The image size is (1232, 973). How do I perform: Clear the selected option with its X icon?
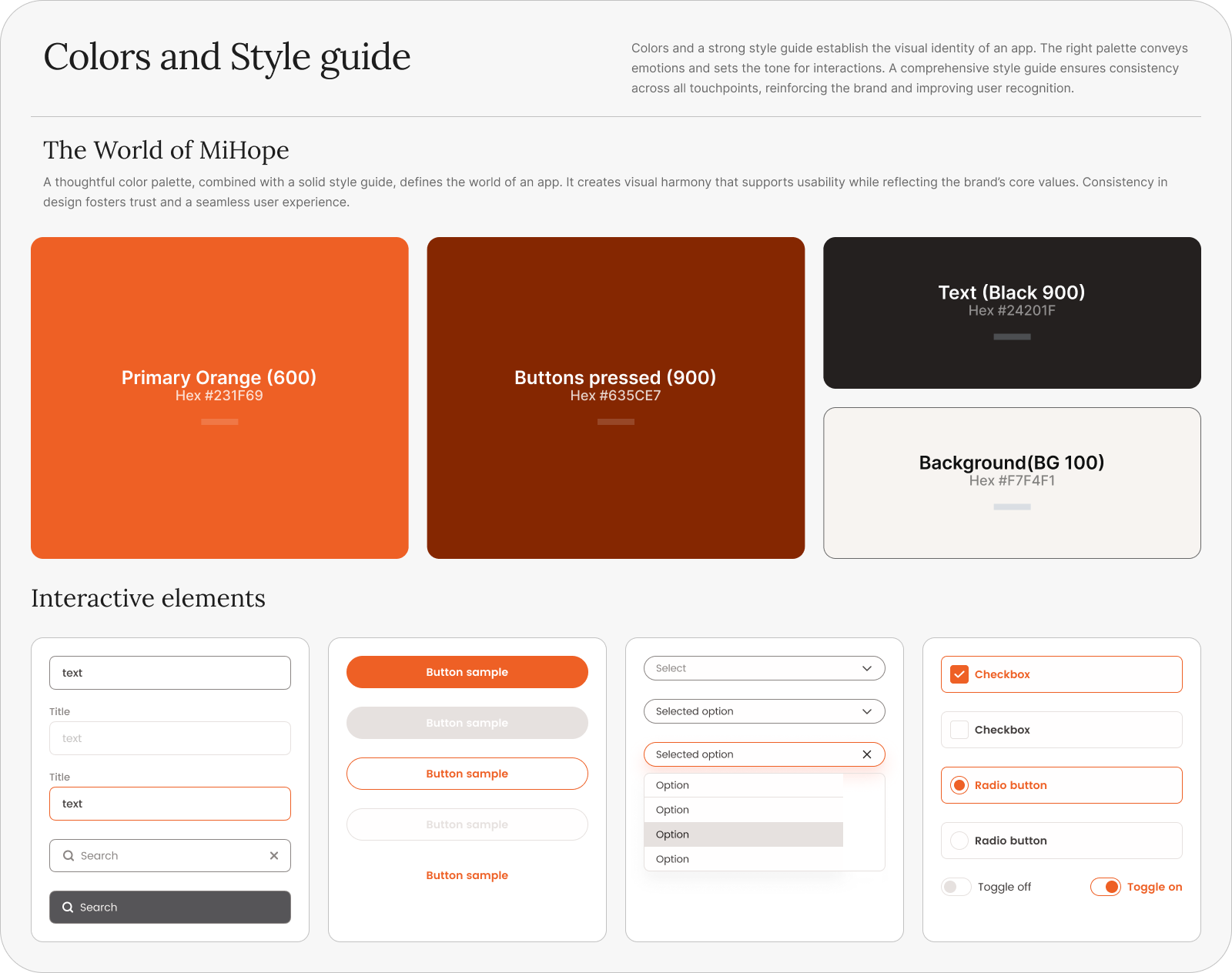click(x=867, y=754)
